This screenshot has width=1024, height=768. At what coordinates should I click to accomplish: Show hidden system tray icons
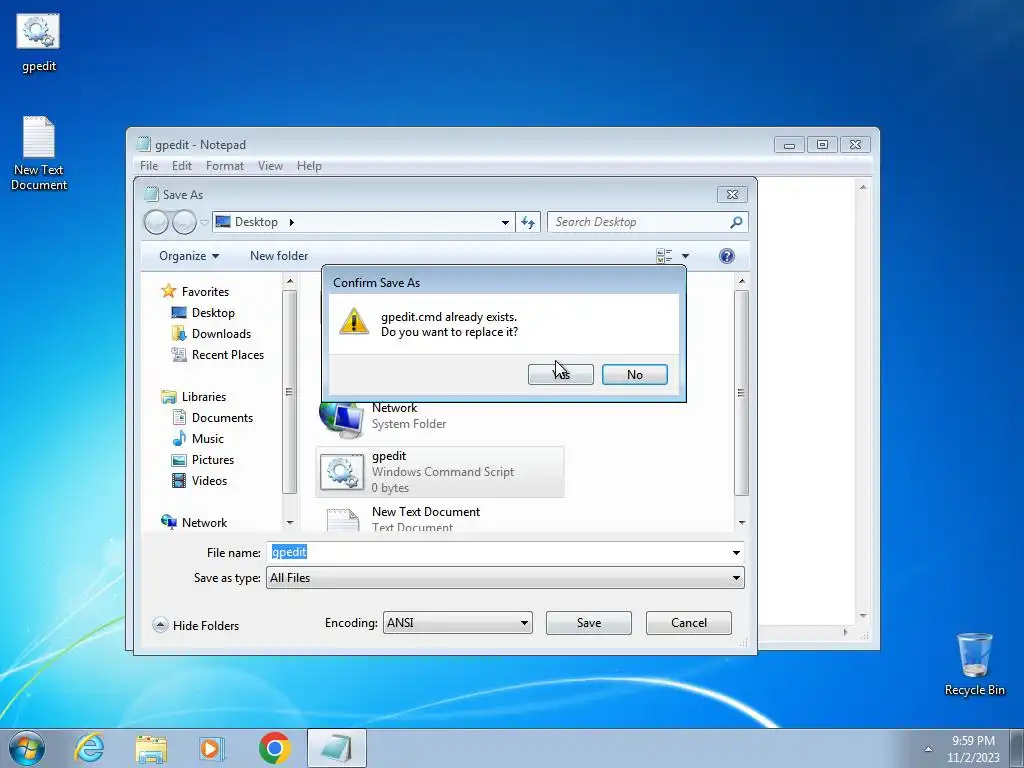pos(928,749)
